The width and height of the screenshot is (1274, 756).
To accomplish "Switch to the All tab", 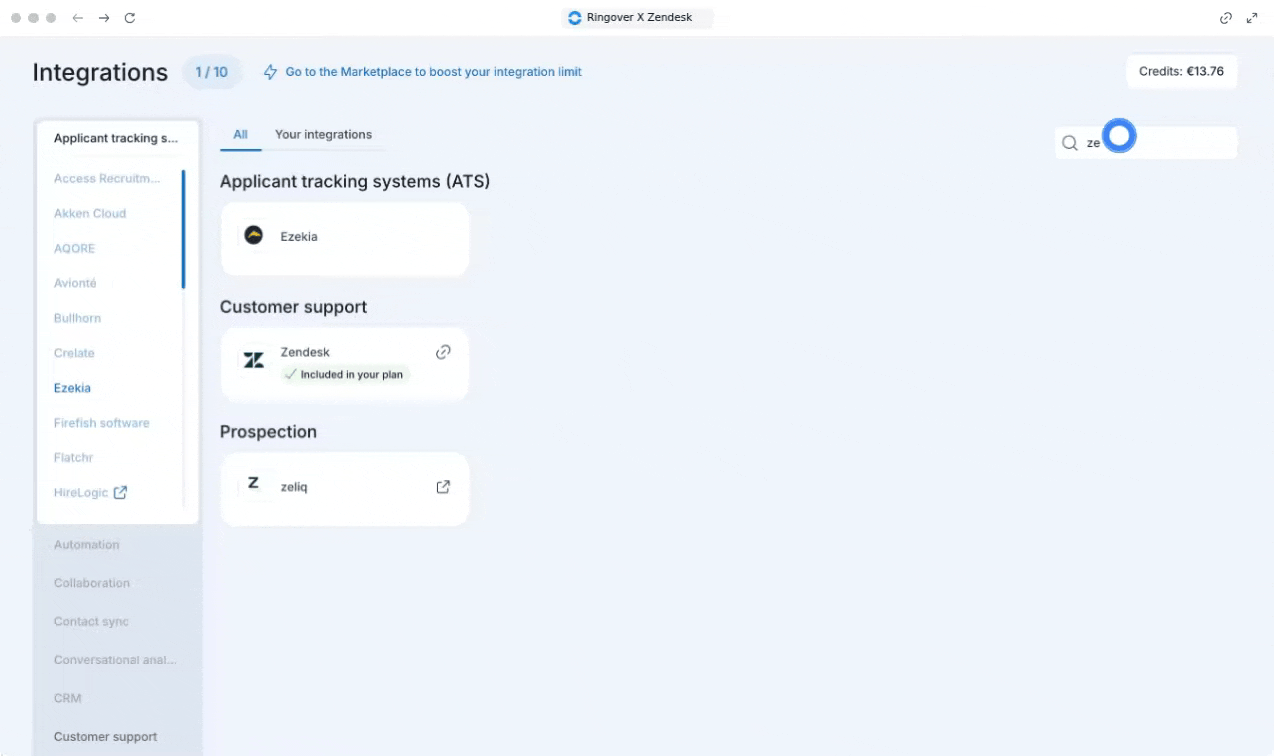I will click(240, 134).
